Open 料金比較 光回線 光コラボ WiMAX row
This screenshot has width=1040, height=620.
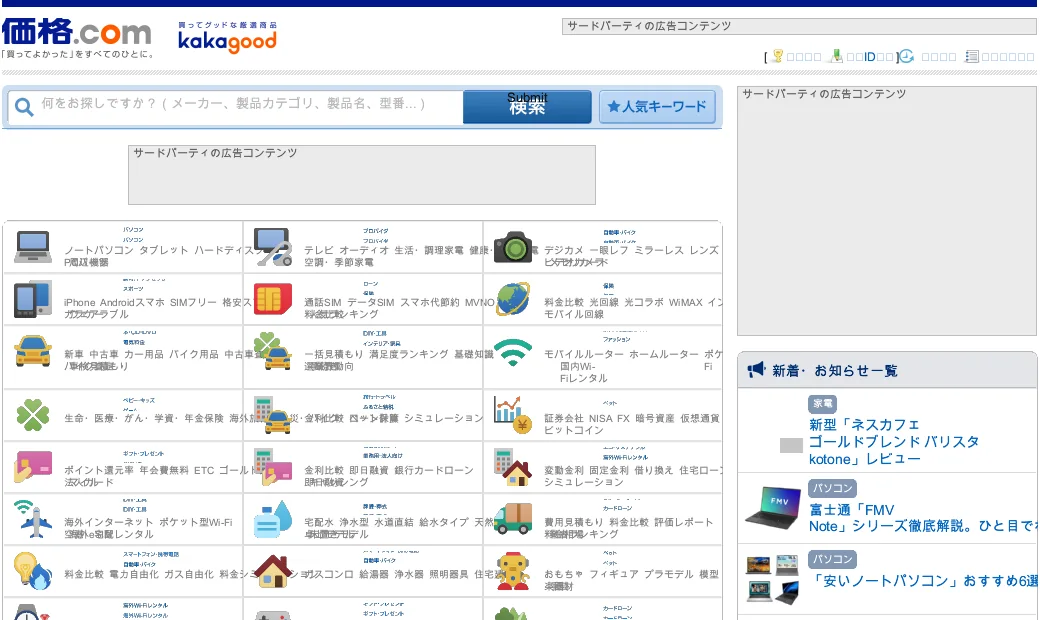tap(633, 302)
